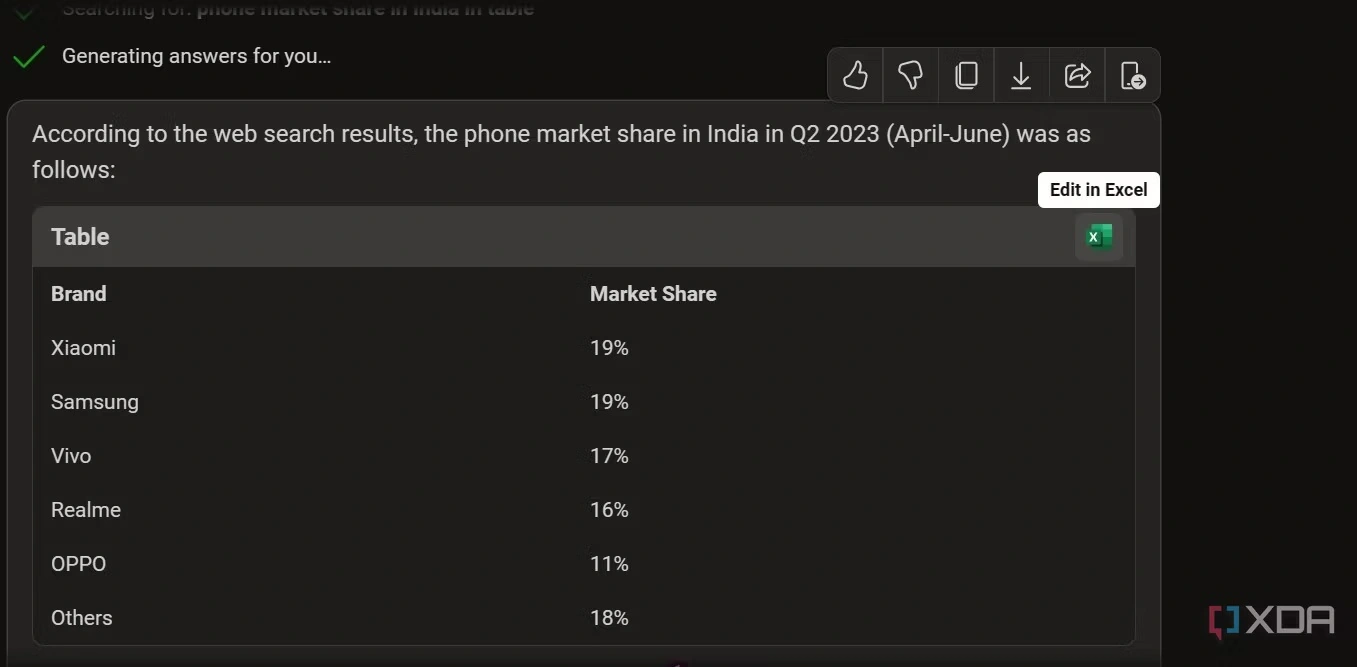The width and height of the screenshot is (1357, 667).
Task: Select the Realme brand cell
Action: tap(86, 510)
